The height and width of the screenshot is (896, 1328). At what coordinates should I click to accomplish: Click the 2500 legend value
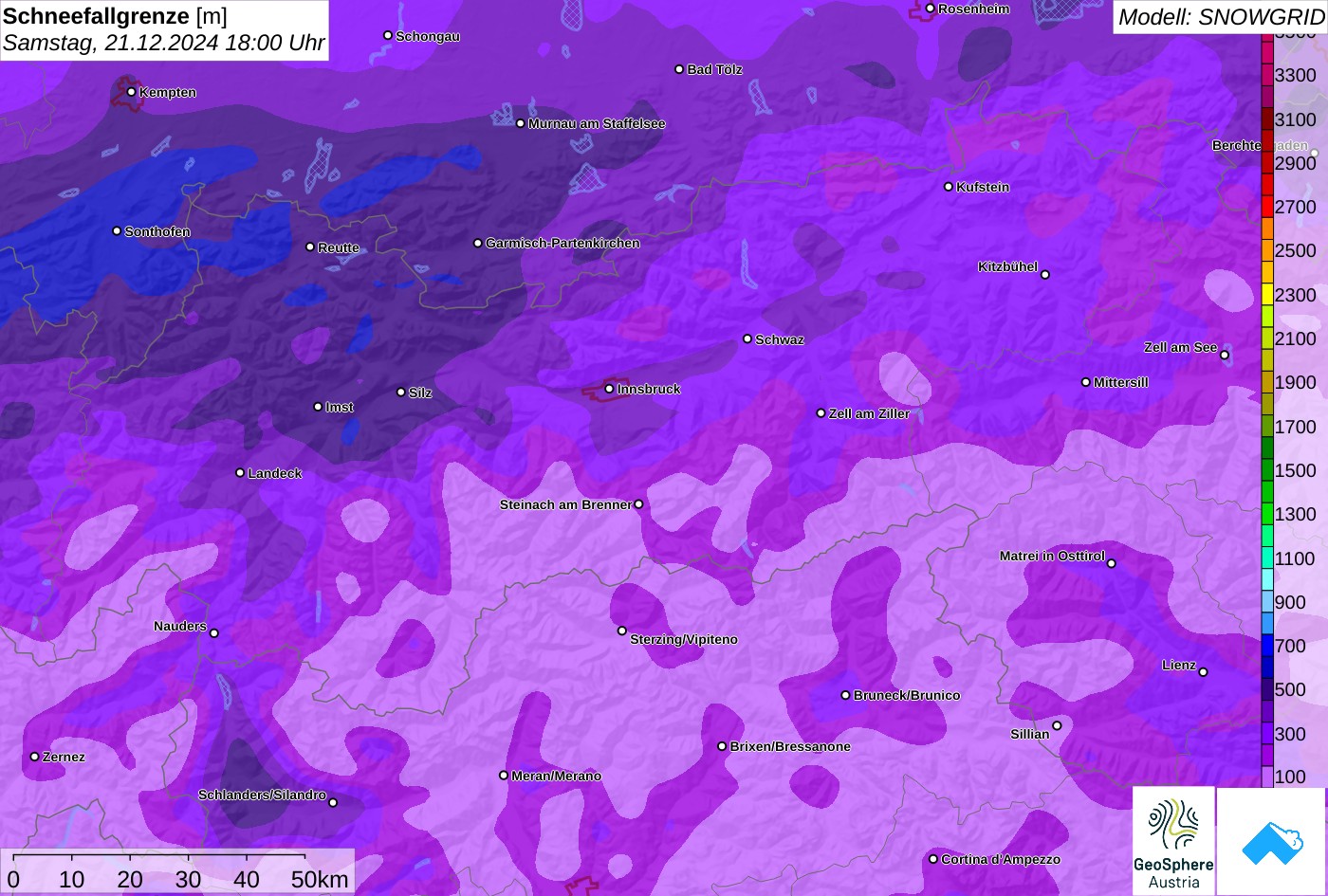coord(1296,251)
